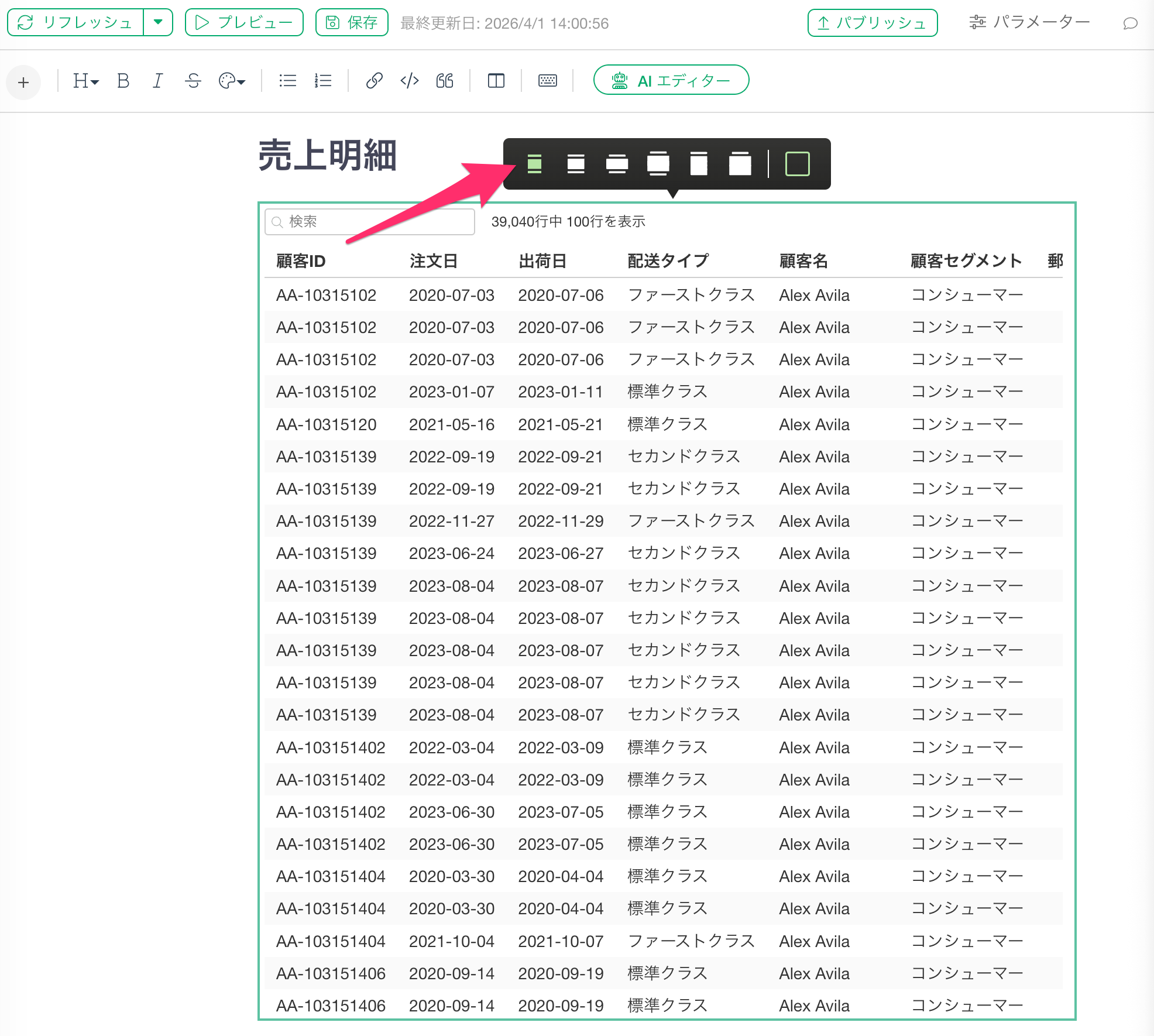This screenshot has width=1154, height=1036.
Task: Click the パブリッシュ button
Action: [x=872, y=23]
